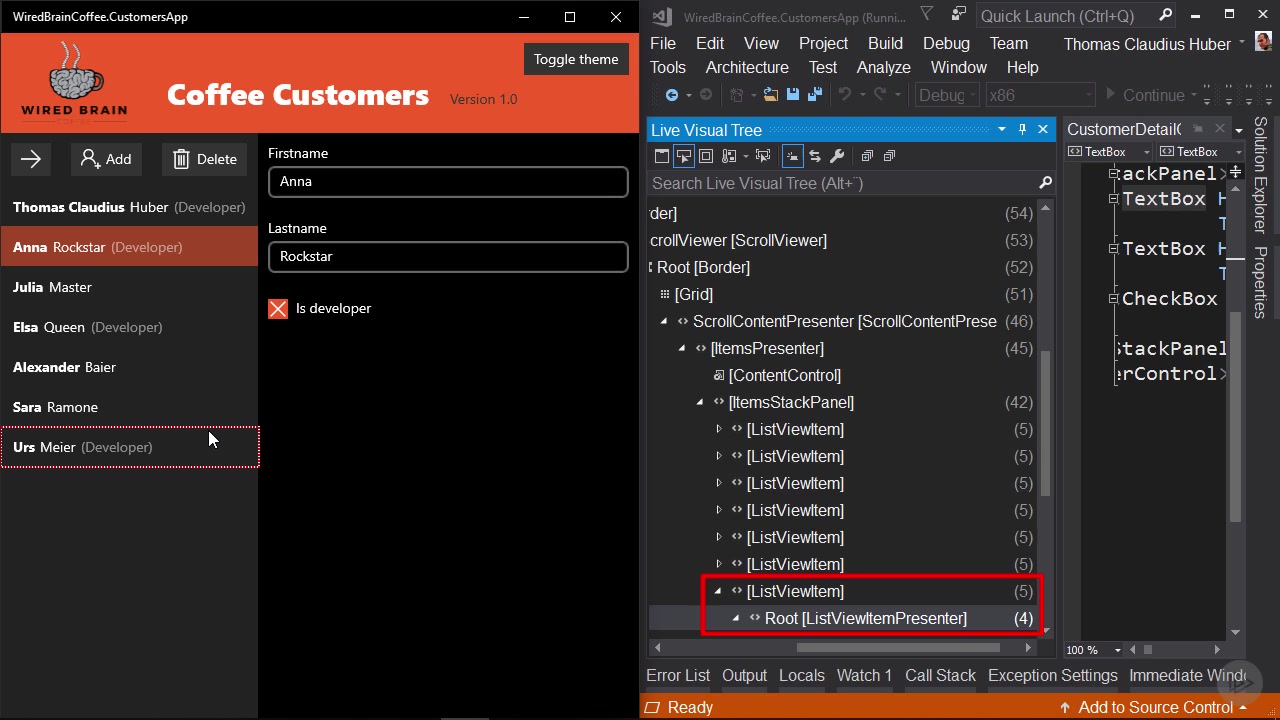Delete the selected customer
This screenshot has height=720, width=1280.
pyautogui.click(x=204, y=159)
